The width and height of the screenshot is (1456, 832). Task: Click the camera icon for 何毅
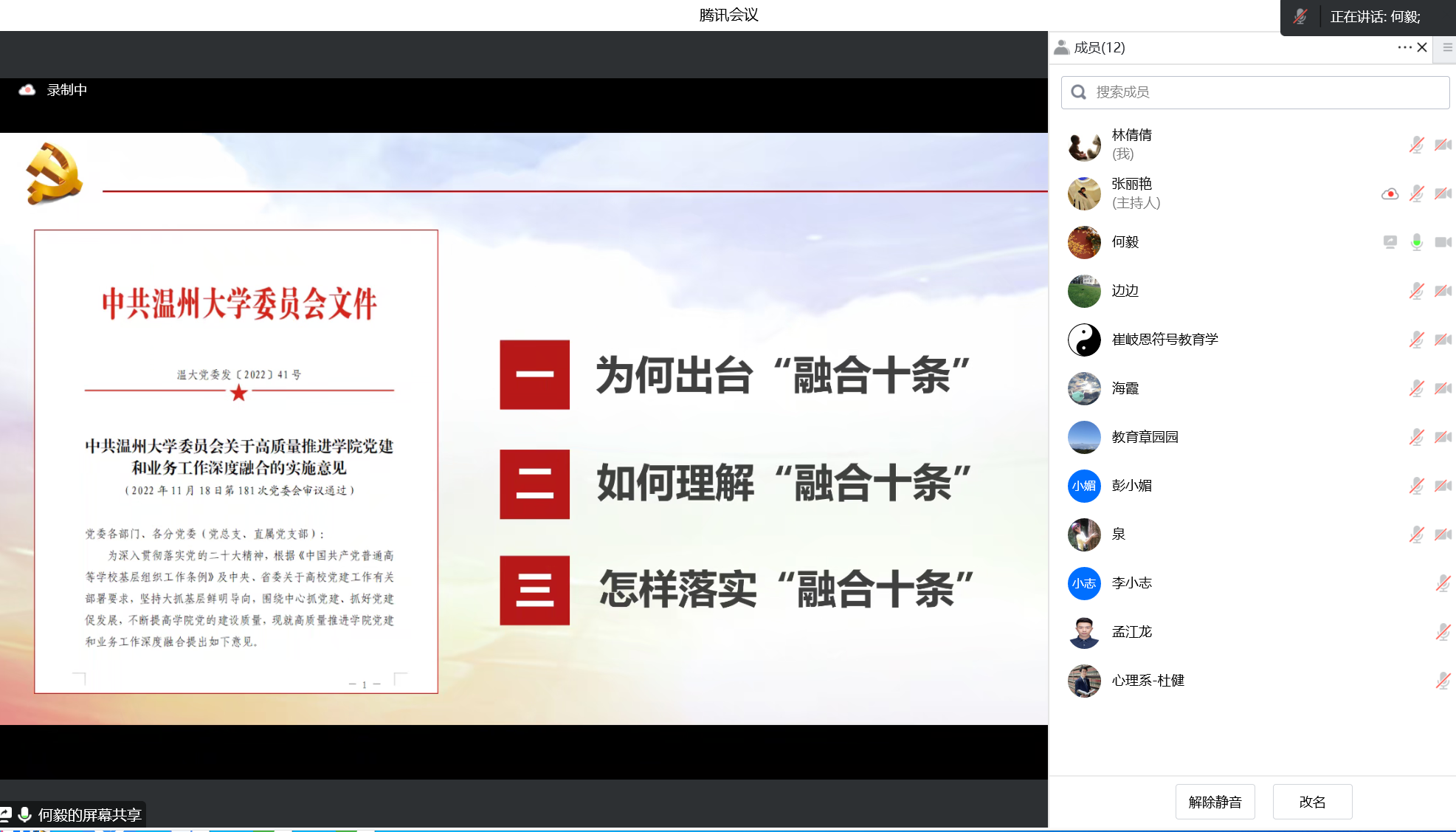pyautogui.click(x=1443, y=242)
